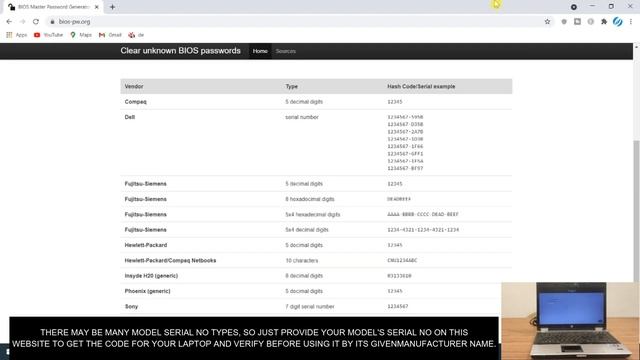Click the Apps grid bookmark icon
Viewport: 640px width, 360px height.
(x=9, y=35)
